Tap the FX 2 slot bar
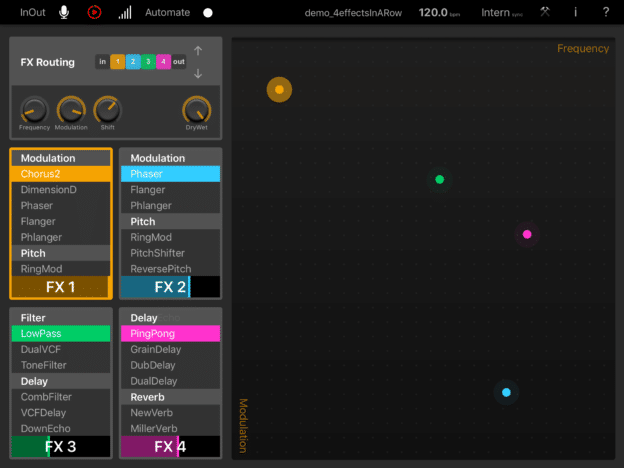This screenshot has height=468, width=624. [170, 287]
